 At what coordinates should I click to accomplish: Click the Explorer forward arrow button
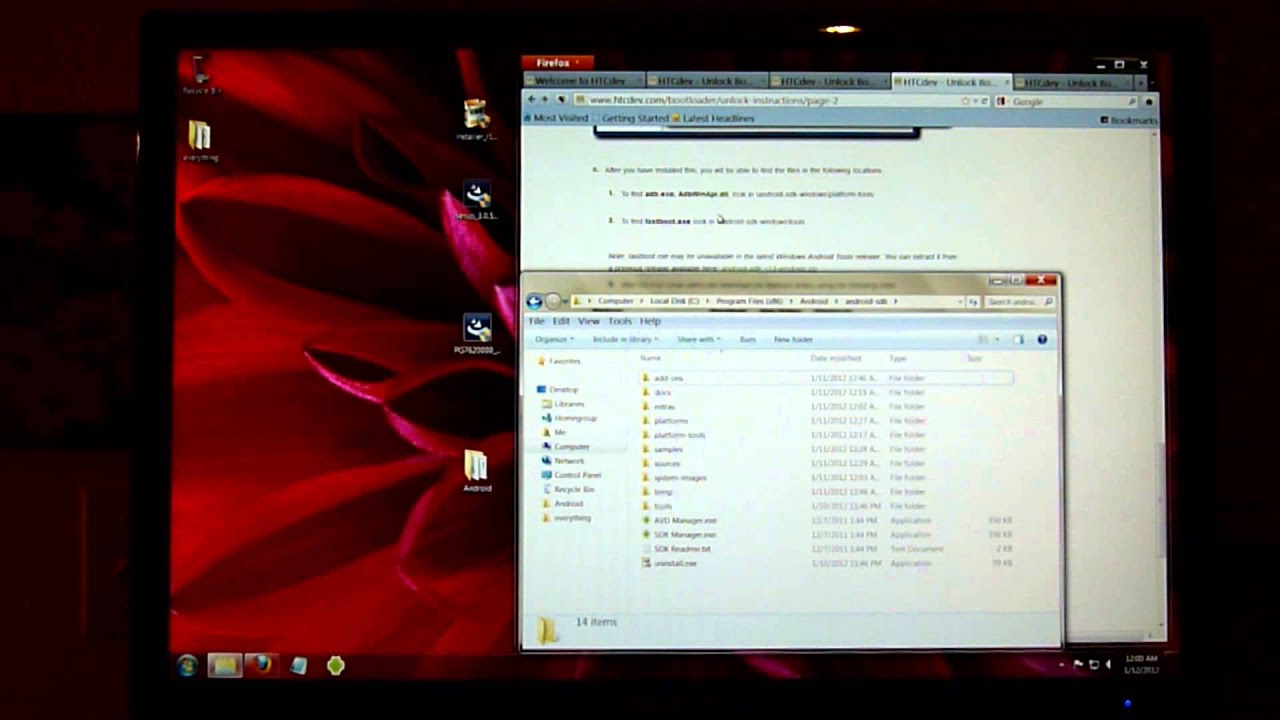(x=552, y=301)
